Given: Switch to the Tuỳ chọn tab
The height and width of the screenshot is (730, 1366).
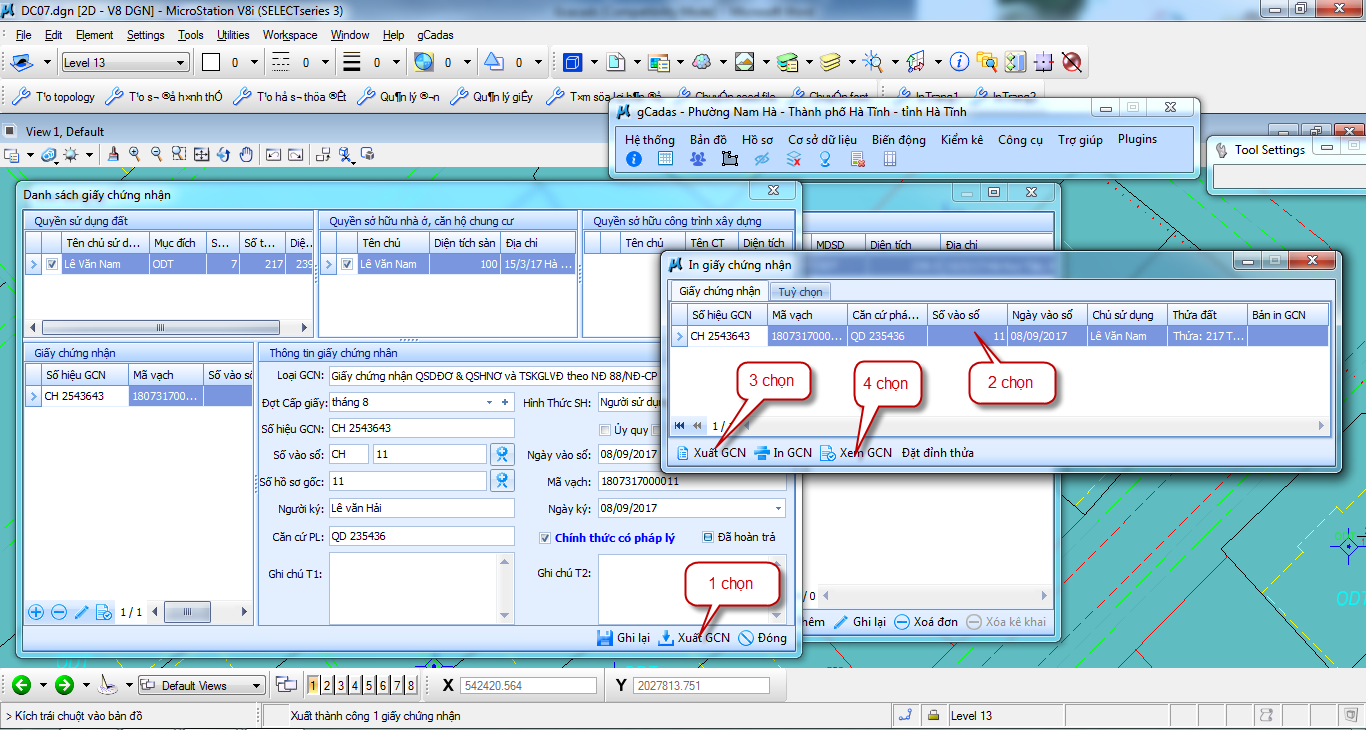Looking at the screenshot, I should point(800,291).
